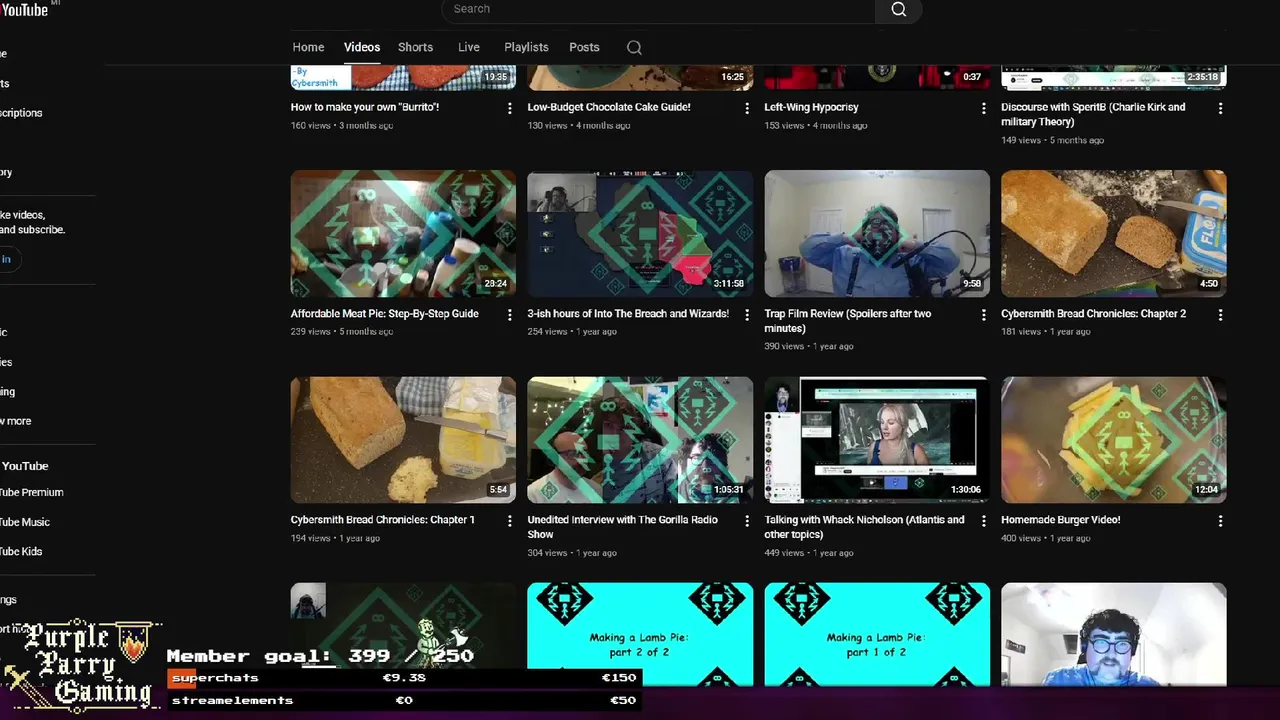
Task: Play Making a Lamb Pie part 1 of 2 thumbnail
Action: [x=877, y=634]
